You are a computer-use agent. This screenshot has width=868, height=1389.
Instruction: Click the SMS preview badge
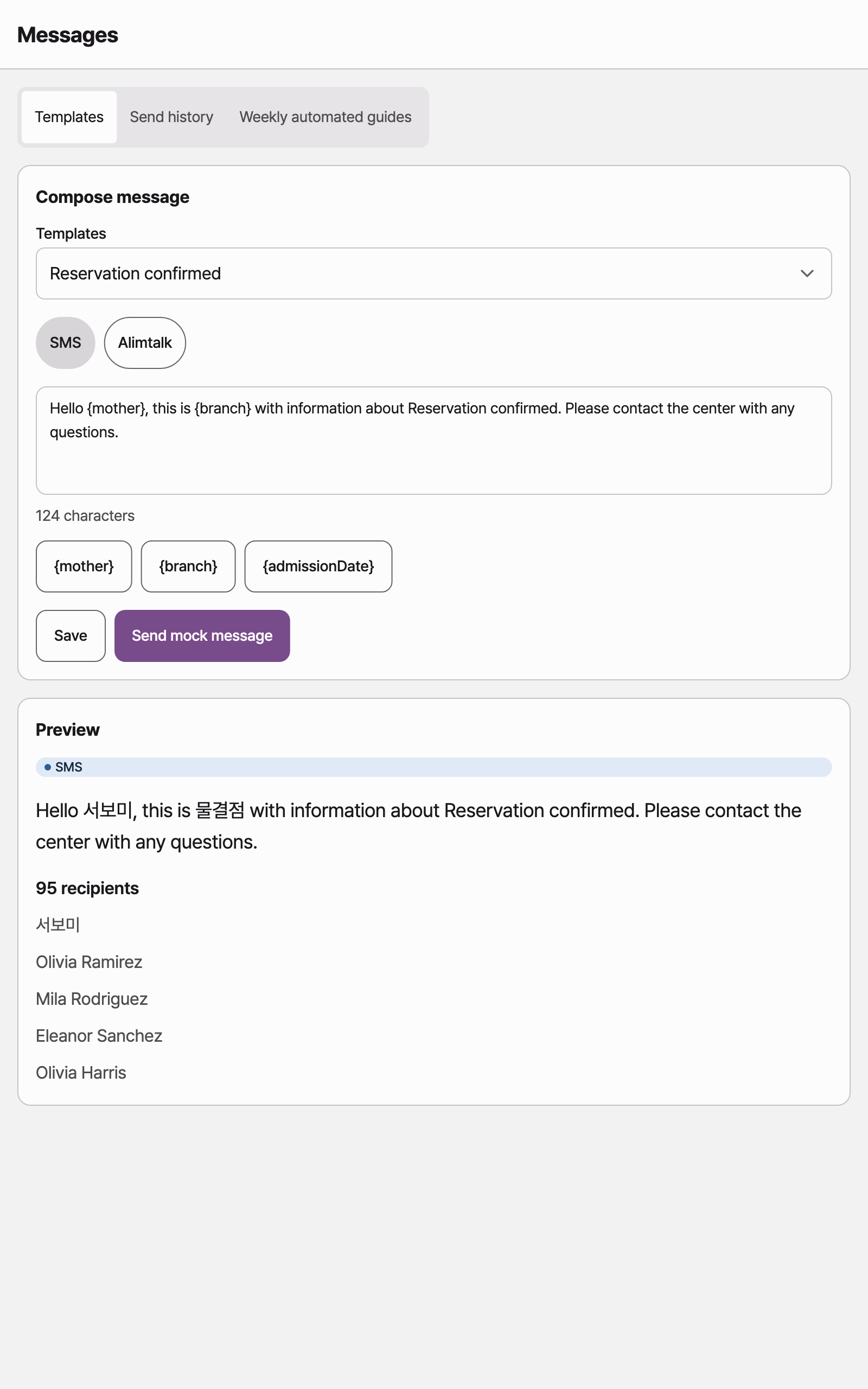434,767
